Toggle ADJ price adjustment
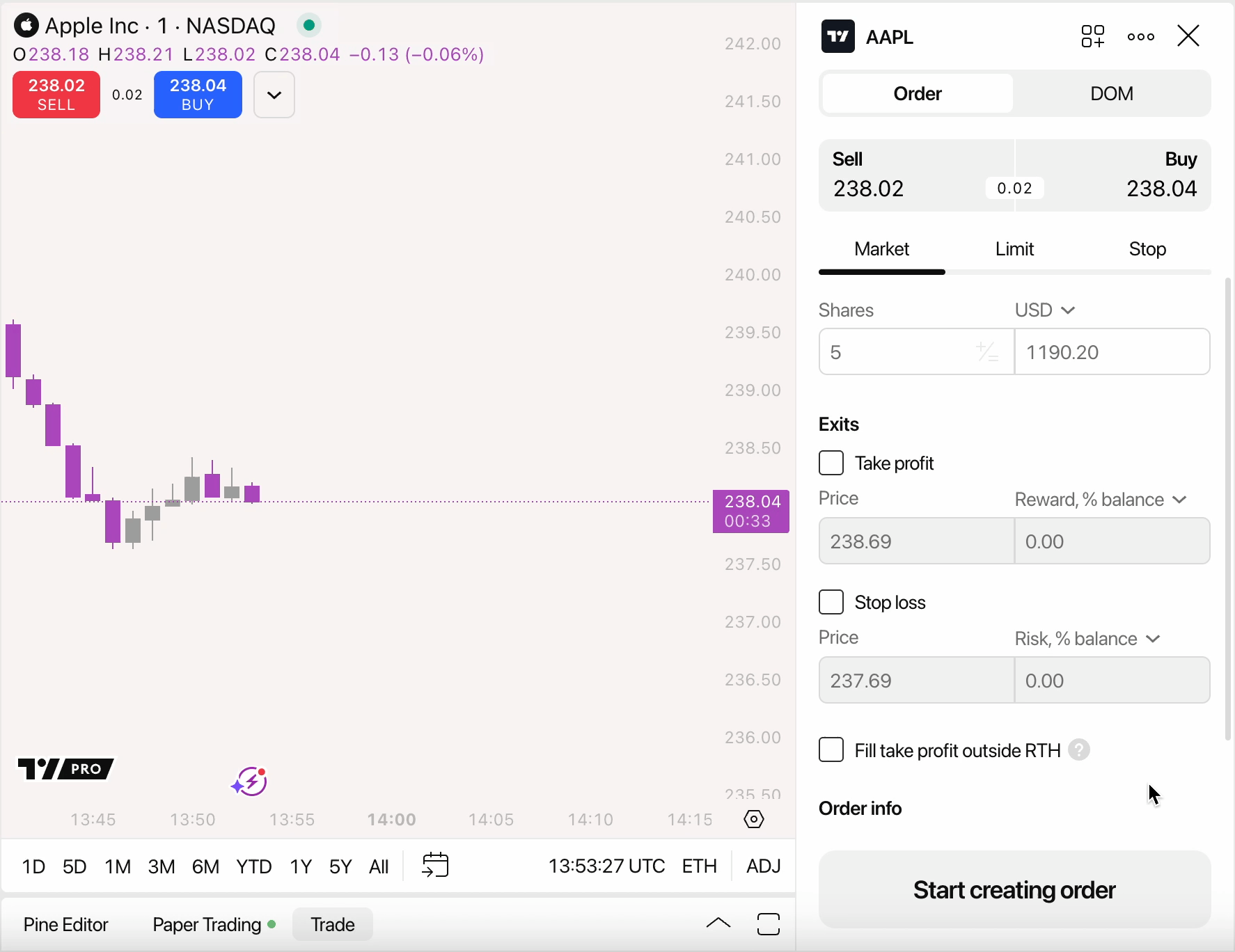The width and height of the screenshot is (1235, 952). (763, 866)
